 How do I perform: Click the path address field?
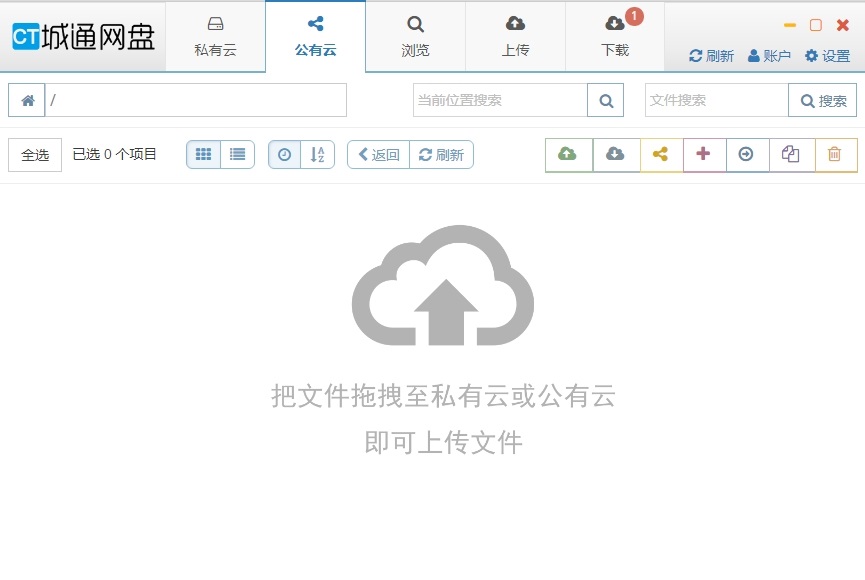pyautogui.click(x=196, y=100)
